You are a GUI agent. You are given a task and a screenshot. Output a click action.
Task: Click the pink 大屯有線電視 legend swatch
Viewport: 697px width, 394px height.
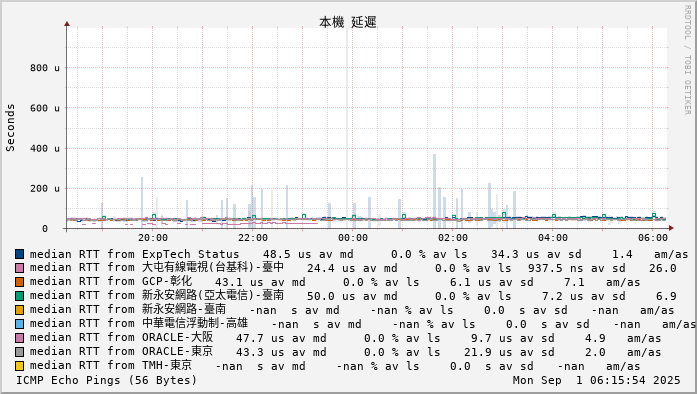pos(19,268)
